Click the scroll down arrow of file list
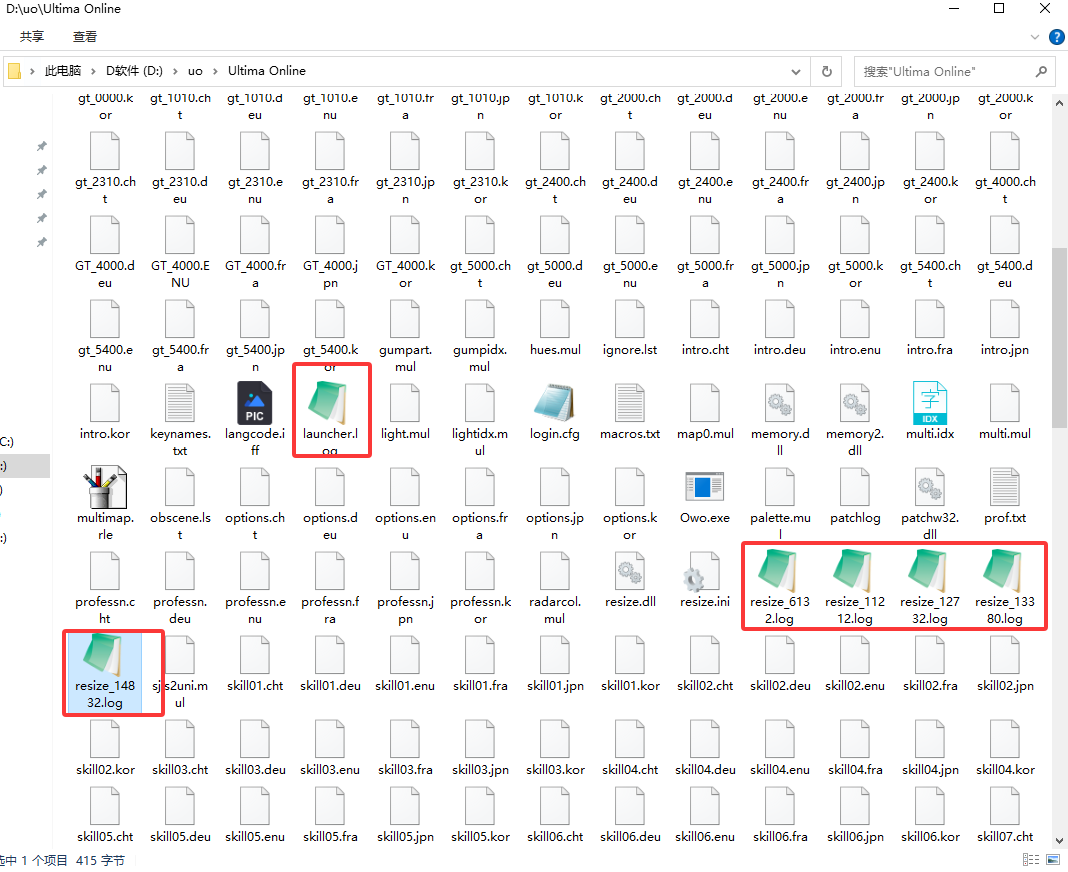 click(1059, 841)
